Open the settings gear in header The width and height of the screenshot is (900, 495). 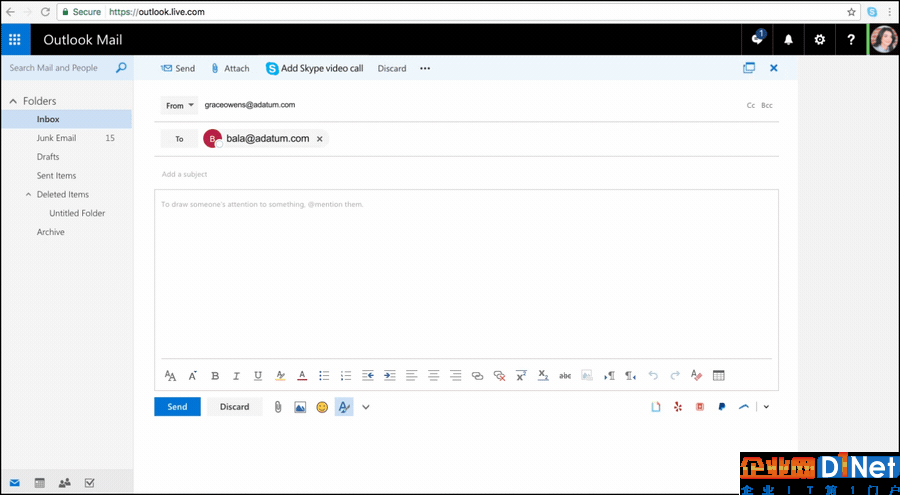click(820, 40)
